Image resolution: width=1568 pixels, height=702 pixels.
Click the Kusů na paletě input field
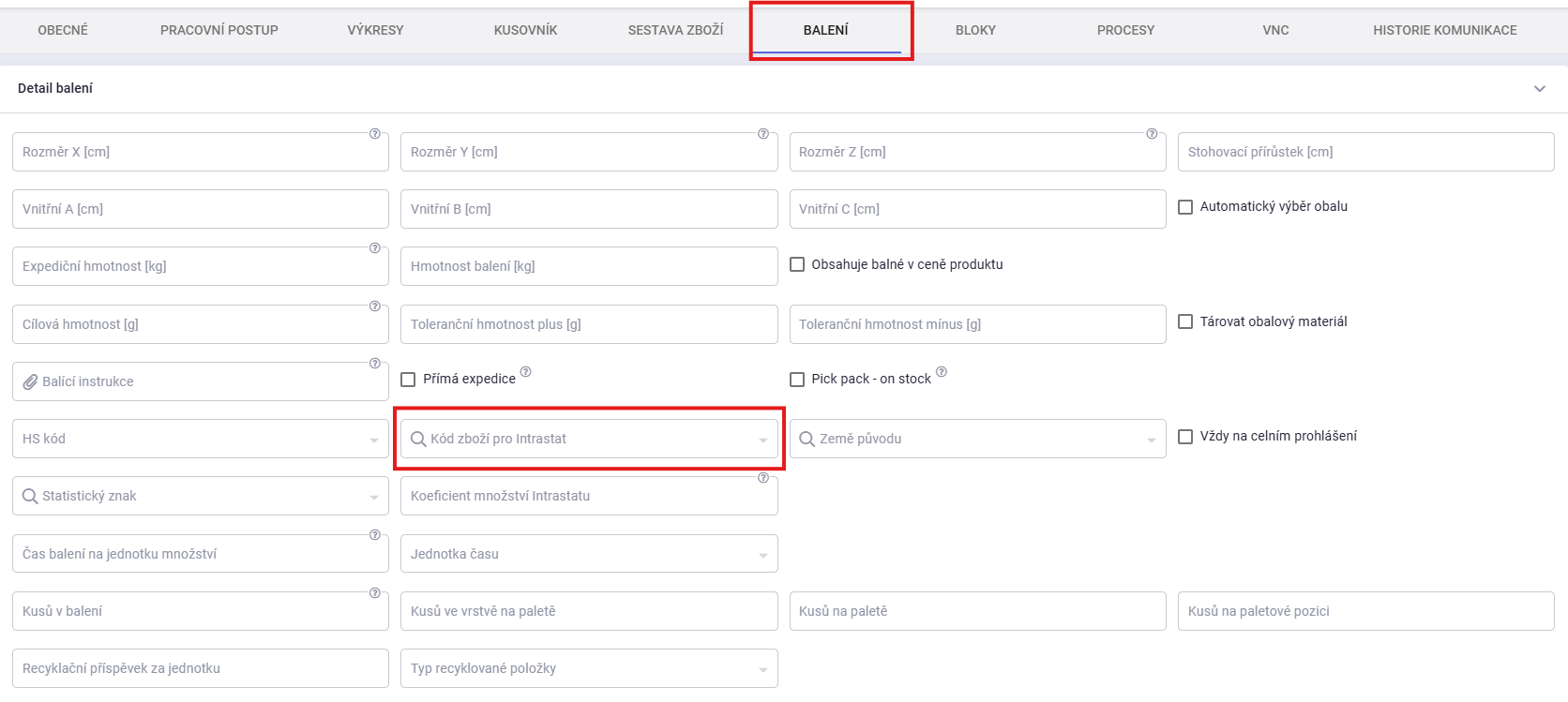pyautogui.click(x=977, y=611)
